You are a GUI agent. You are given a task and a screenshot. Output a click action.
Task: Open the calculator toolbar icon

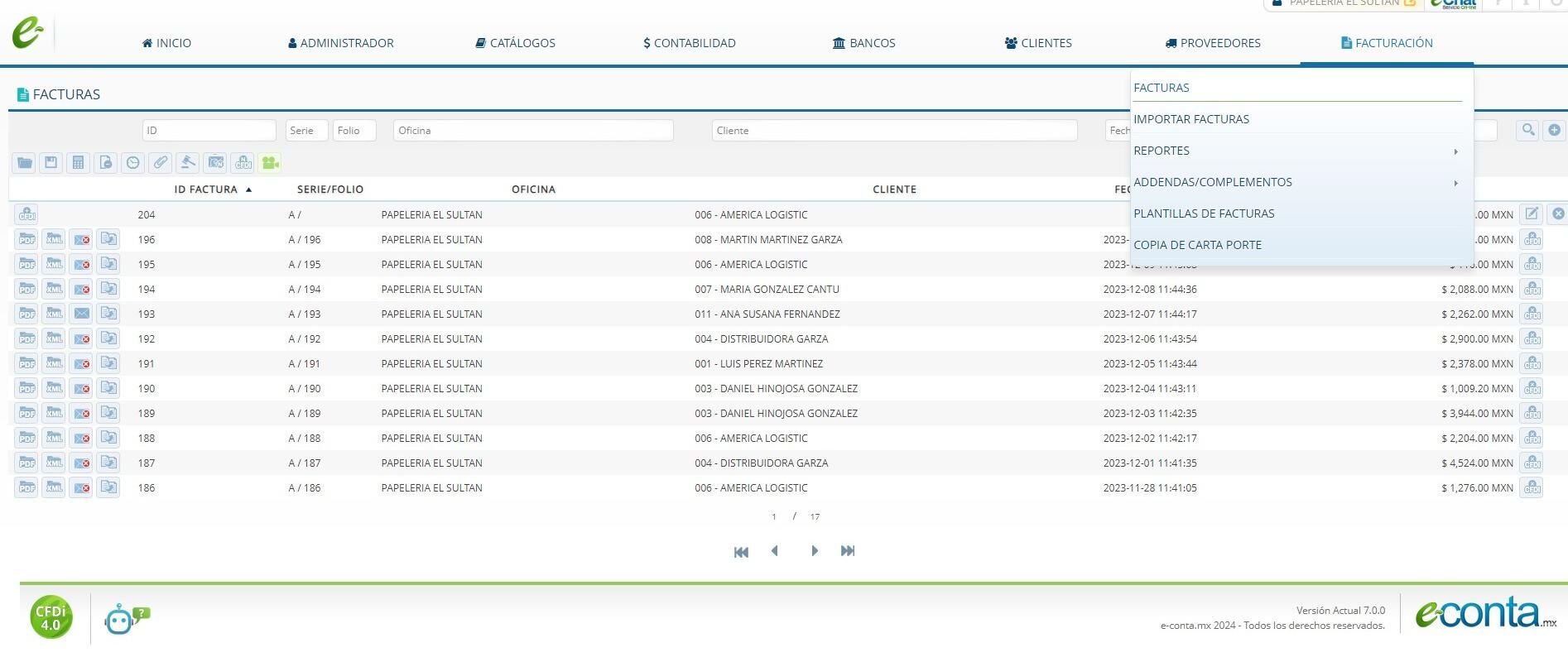[x=79, y=163]
